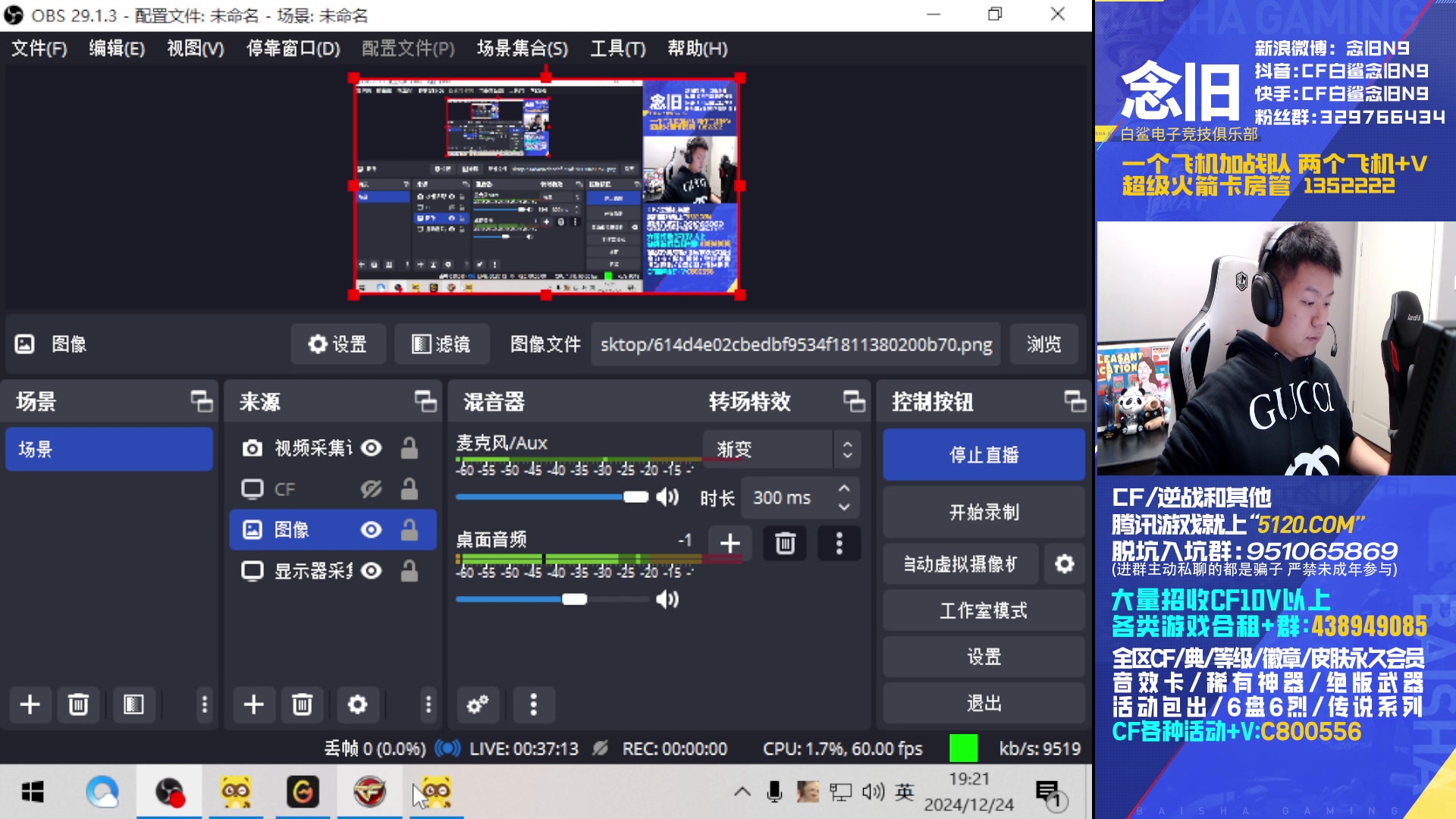Viewport: 1456px width, 819px height.
Task: Open the 渐变 transition dropdown
Action: (x=781, y=449)
